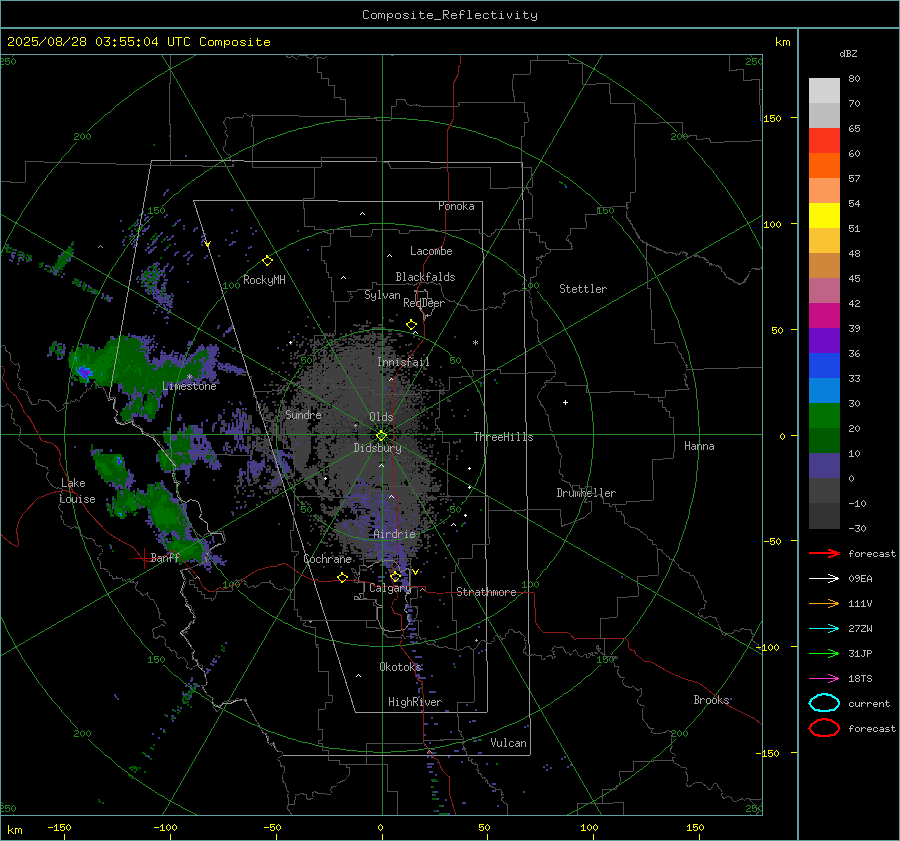
Task: Click the yellow radar site marker at Didsbury
Action: (381, 436)
